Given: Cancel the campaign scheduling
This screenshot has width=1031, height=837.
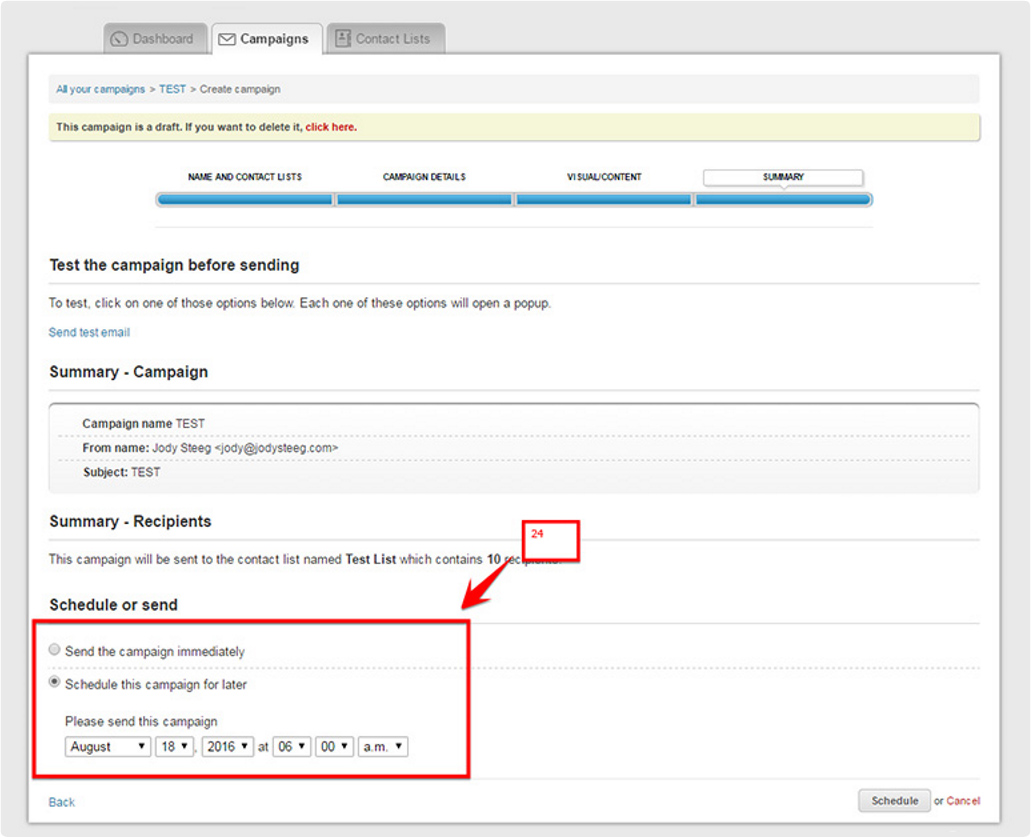Looking at the screenshot, I should point(963,800).
